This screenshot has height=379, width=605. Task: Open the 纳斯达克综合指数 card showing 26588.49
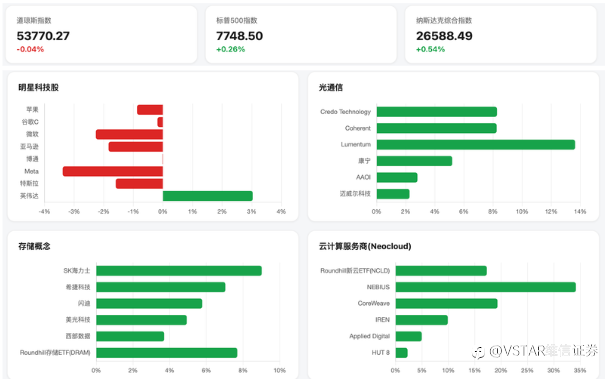[x=501, y=34]
